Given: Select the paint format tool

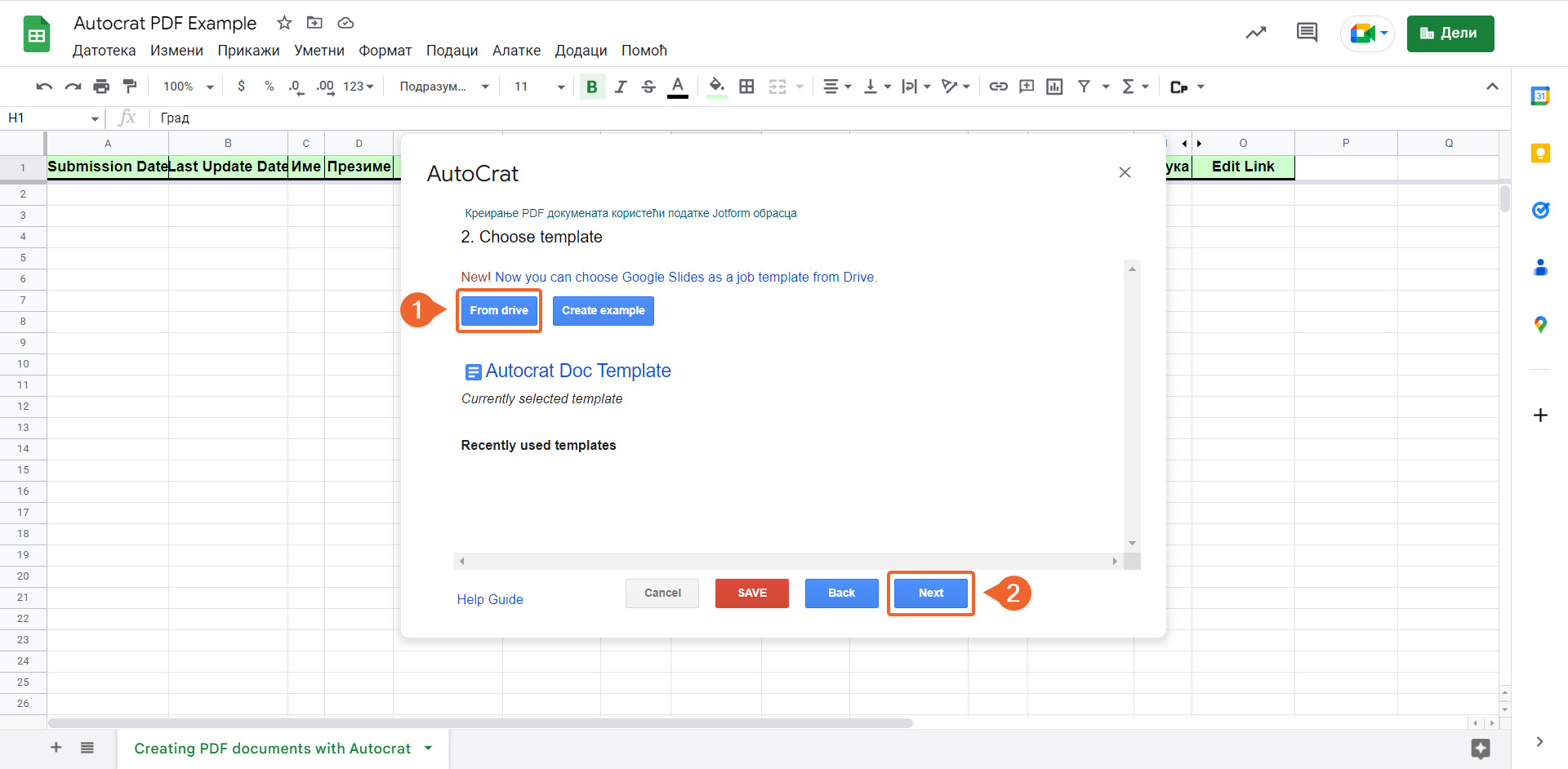Looking at the screenshot, I should click(130, 87).
